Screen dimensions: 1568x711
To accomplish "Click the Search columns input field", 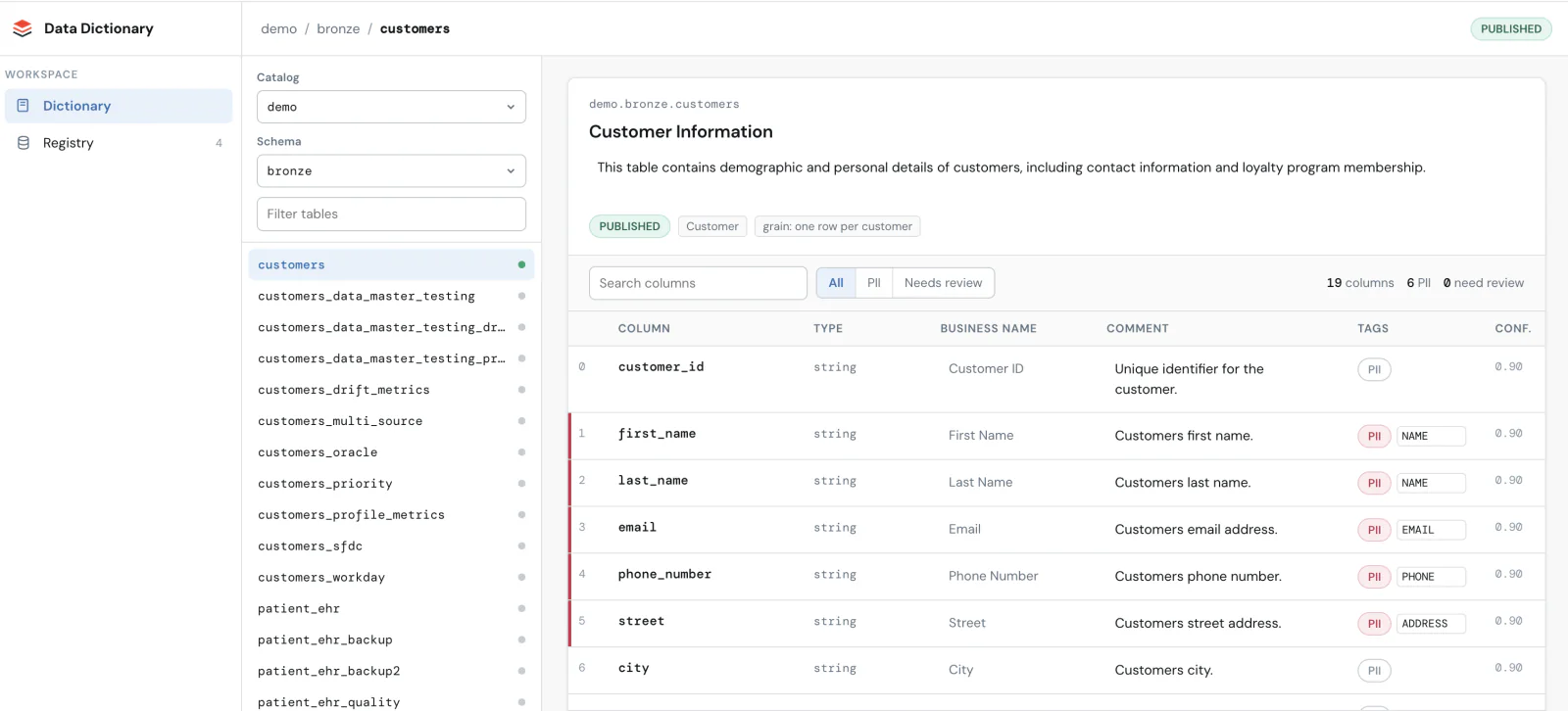I will [698, 283].
